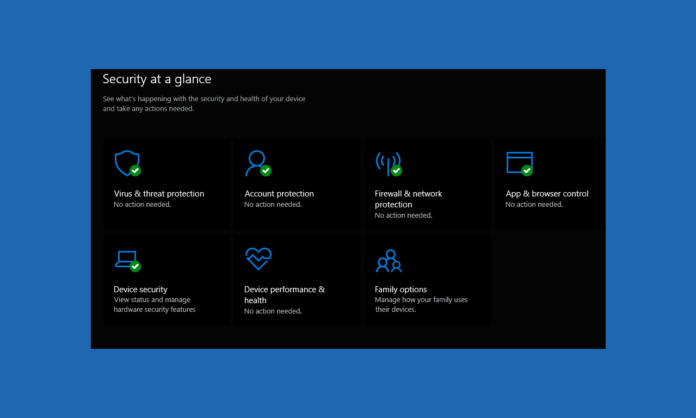Select the Family options people icon

(388, 261)
